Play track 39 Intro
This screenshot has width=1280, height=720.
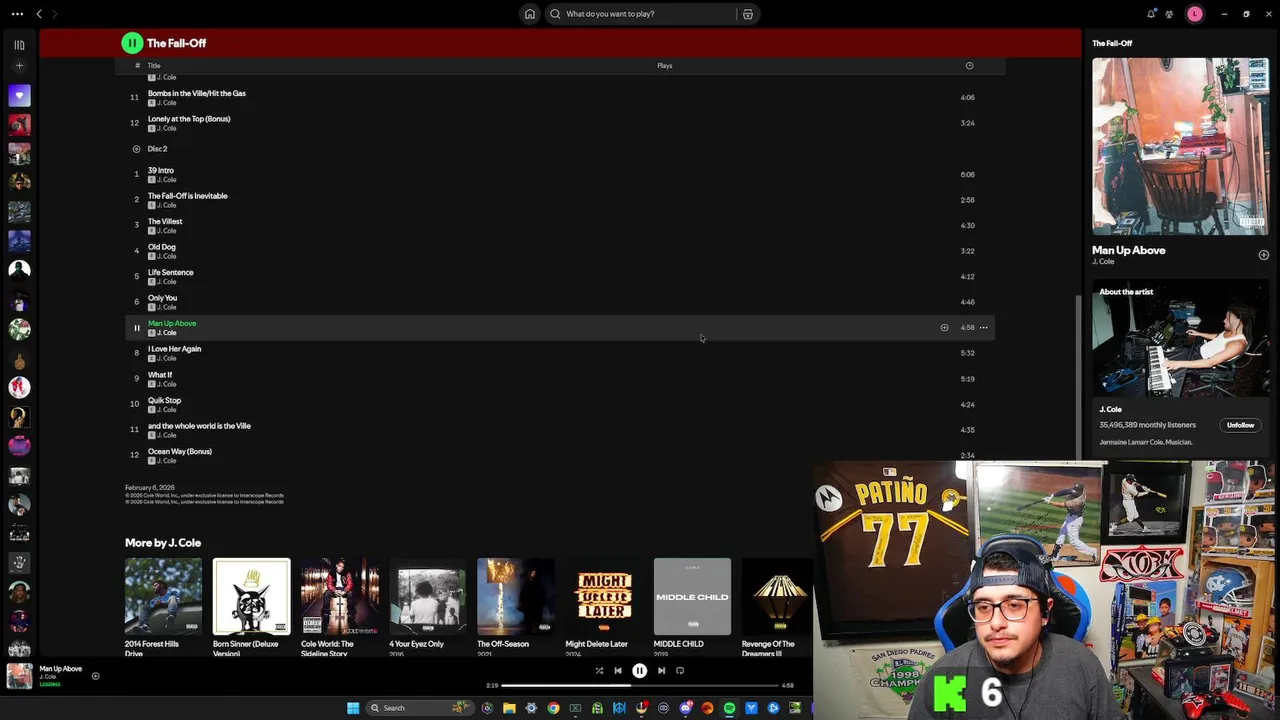point(161,171)
